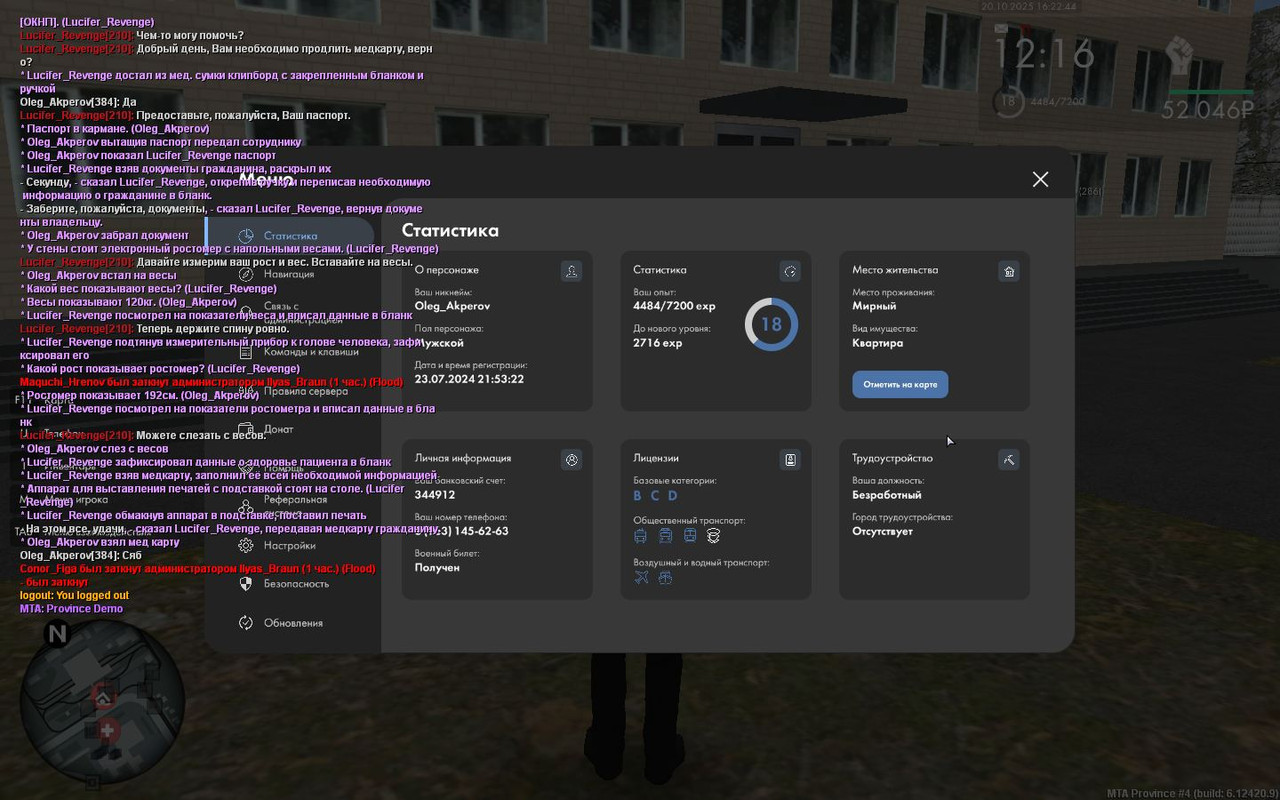Click the ID badge icon in Лицензии card
1280x800 pixels.
tap(790, 460)
